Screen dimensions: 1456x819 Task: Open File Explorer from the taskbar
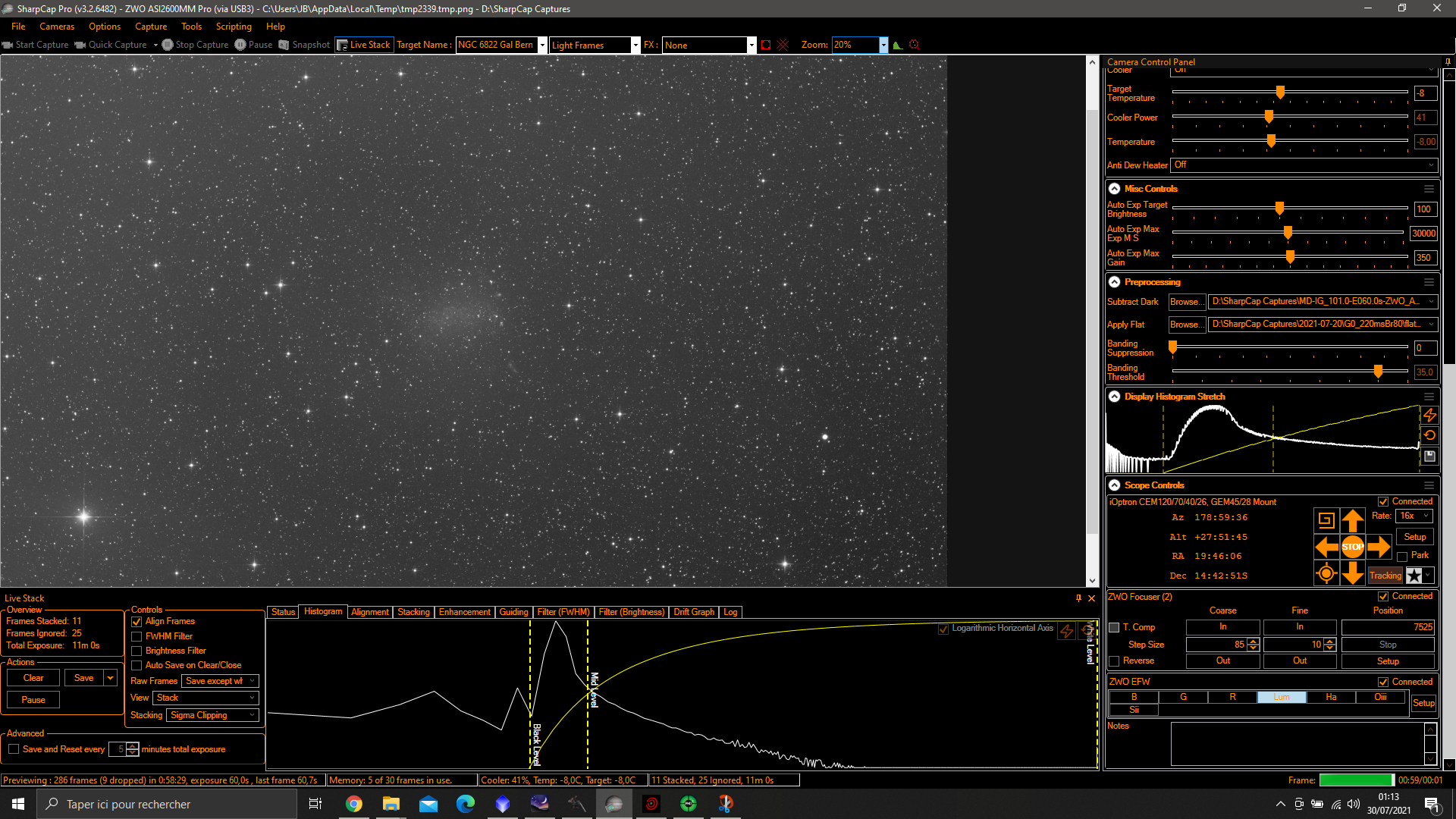point(391,804)
